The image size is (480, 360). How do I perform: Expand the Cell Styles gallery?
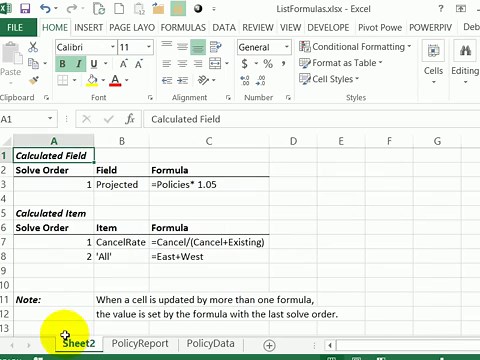(x=329, y=79)
